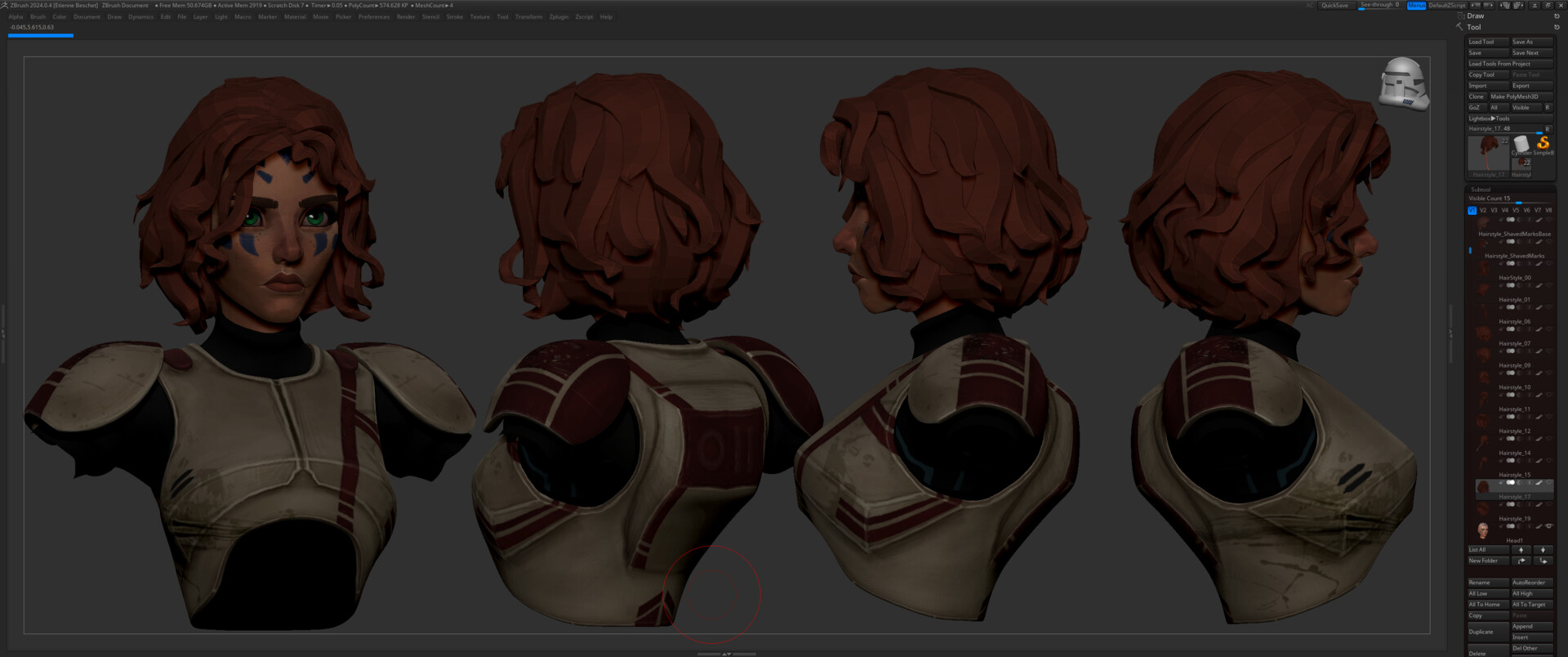Switch to V5 visibility set
The width and height of the screenshot is (1568, 657).
point(1516,210)
